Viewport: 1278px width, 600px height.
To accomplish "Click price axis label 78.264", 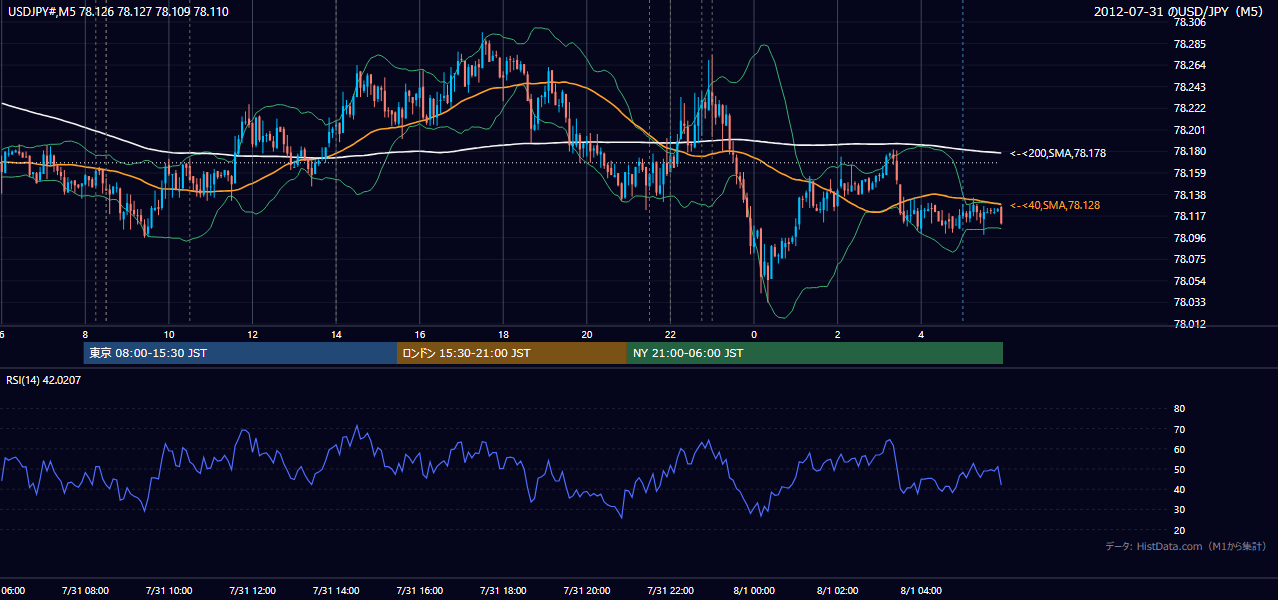I will click(x=1190, y=65).
